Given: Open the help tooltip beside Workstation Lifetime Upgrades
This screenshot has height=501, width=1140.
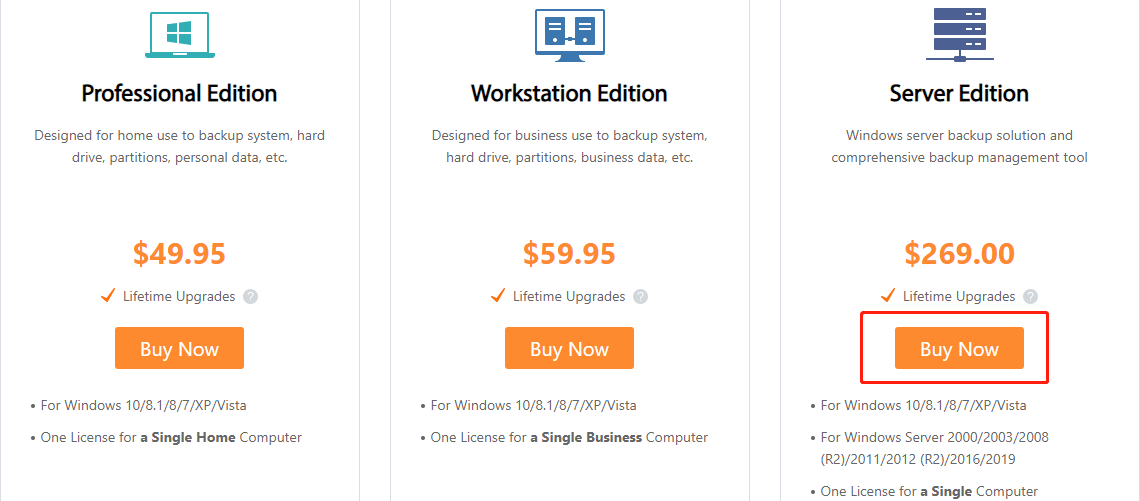Looking at the screenshot, I should tap(641, 297).
